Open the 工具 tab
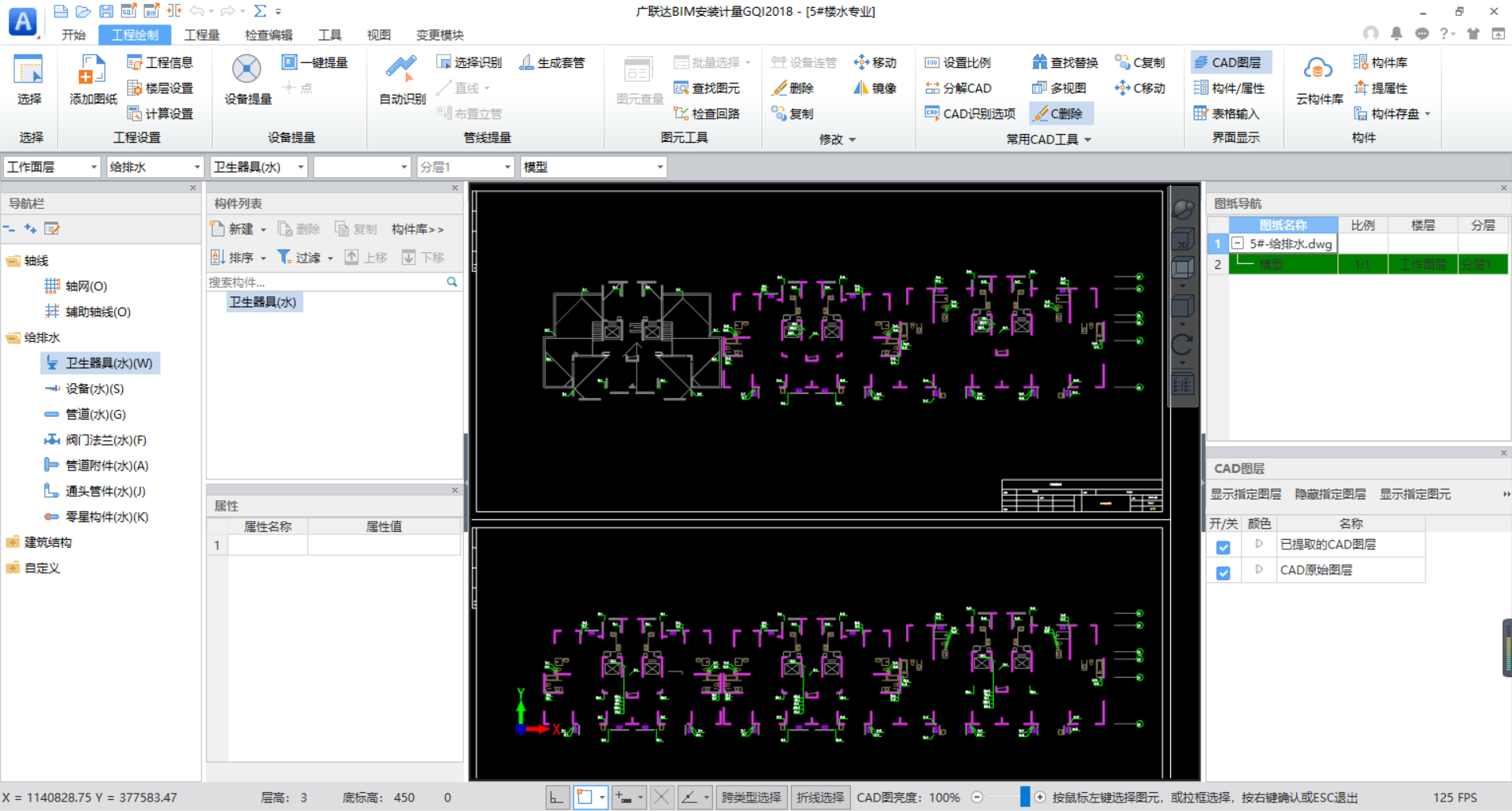 point(329,35)
